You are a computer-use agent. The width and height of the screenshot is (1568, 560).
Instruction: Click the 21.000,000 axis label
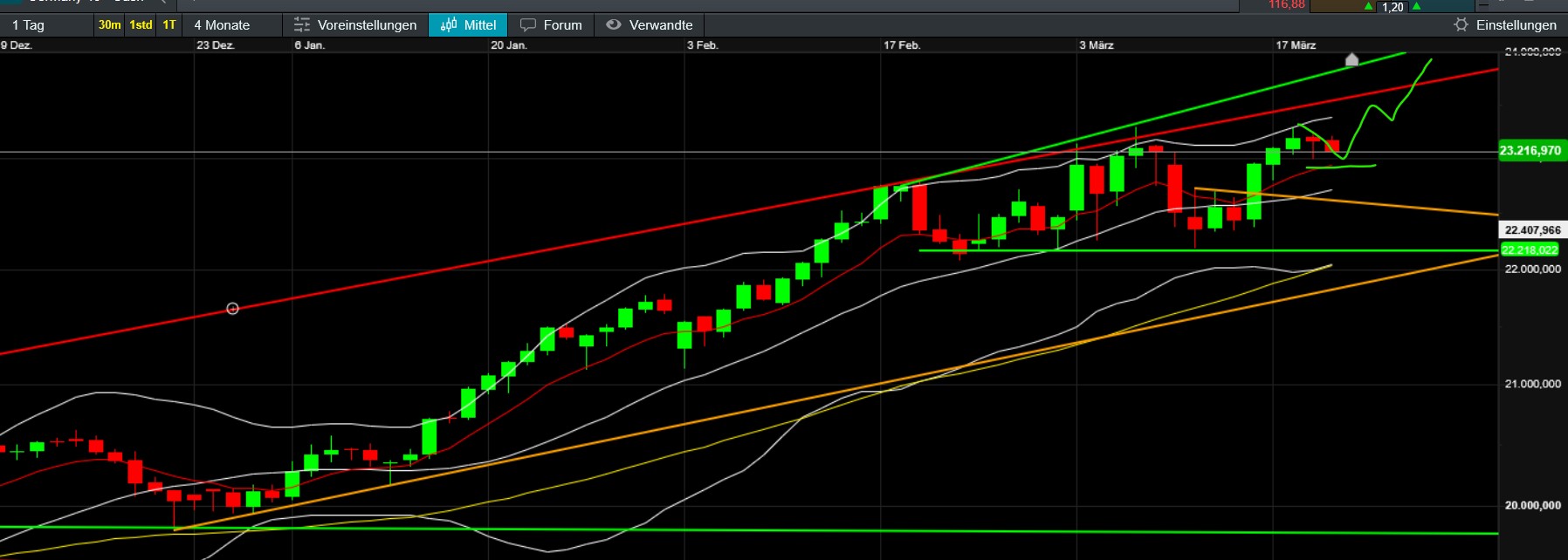1532,384
